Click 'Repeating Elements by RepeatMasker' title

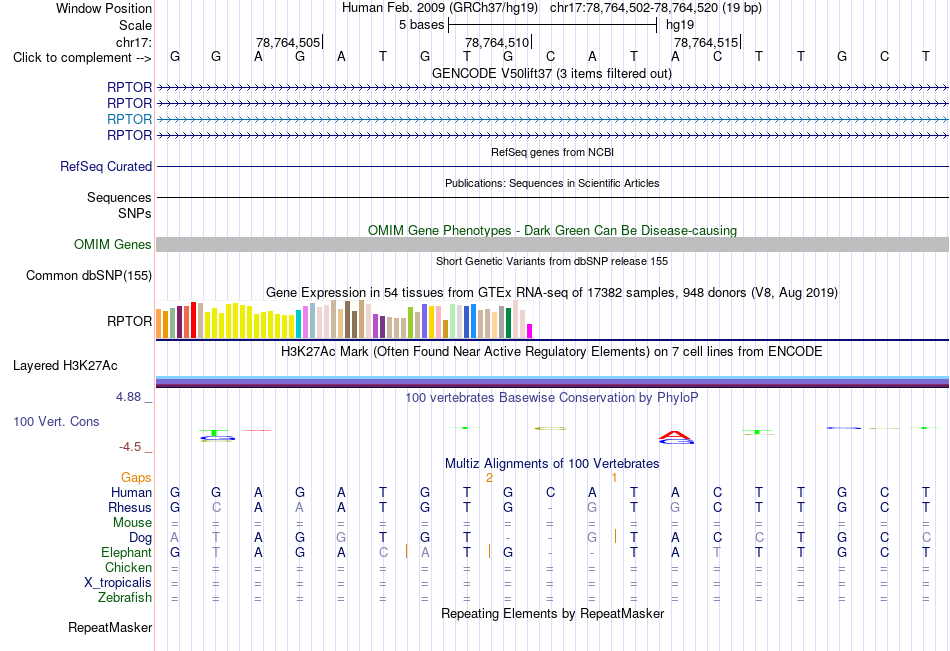click(552, 613)
